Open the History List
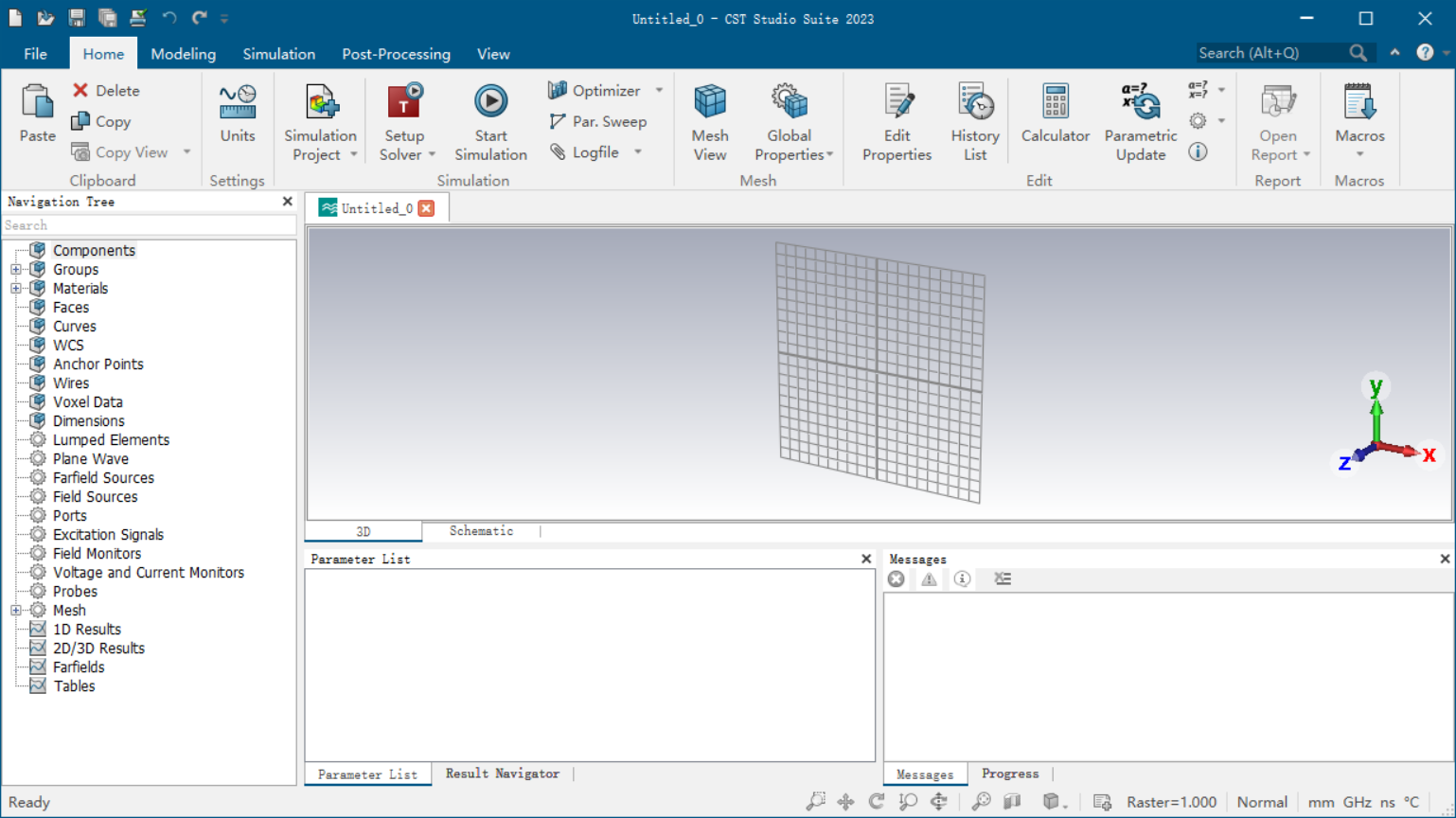The width and height of the screenshot is (1456, 818). 975,122
